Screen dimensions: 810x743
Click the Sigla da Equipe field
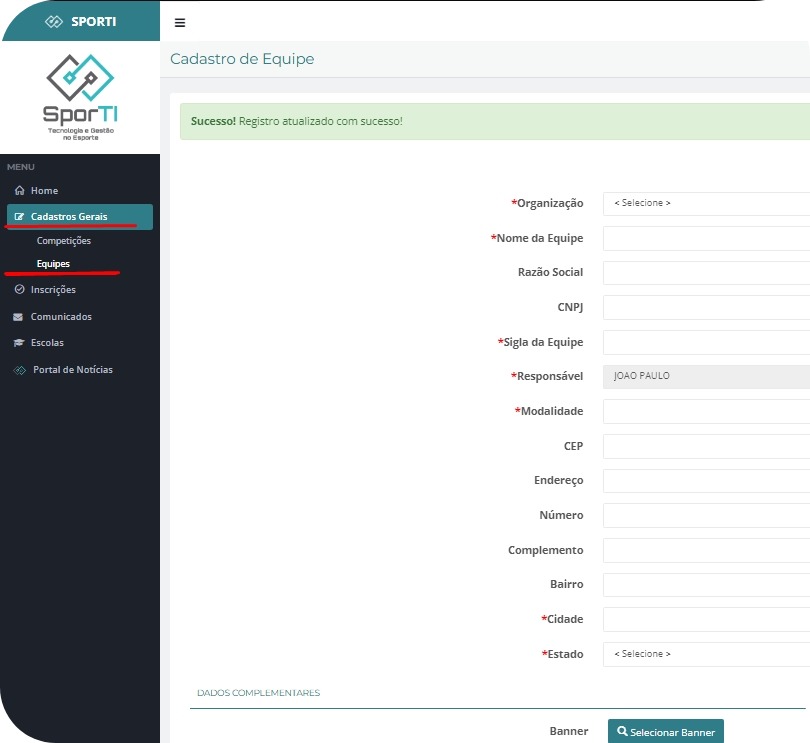click(706, 342)
